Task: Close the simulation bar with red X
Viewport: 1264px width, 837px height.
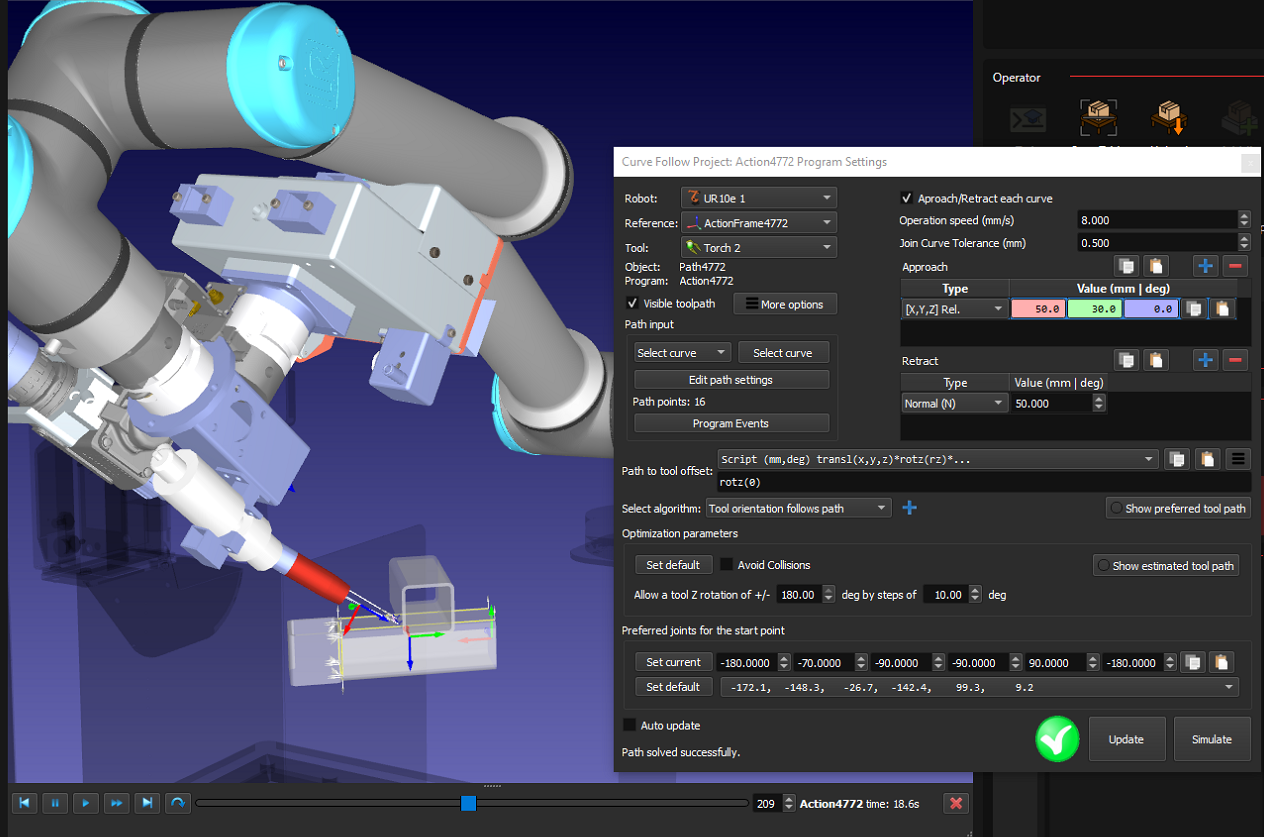Action: [x=956, y=803]
